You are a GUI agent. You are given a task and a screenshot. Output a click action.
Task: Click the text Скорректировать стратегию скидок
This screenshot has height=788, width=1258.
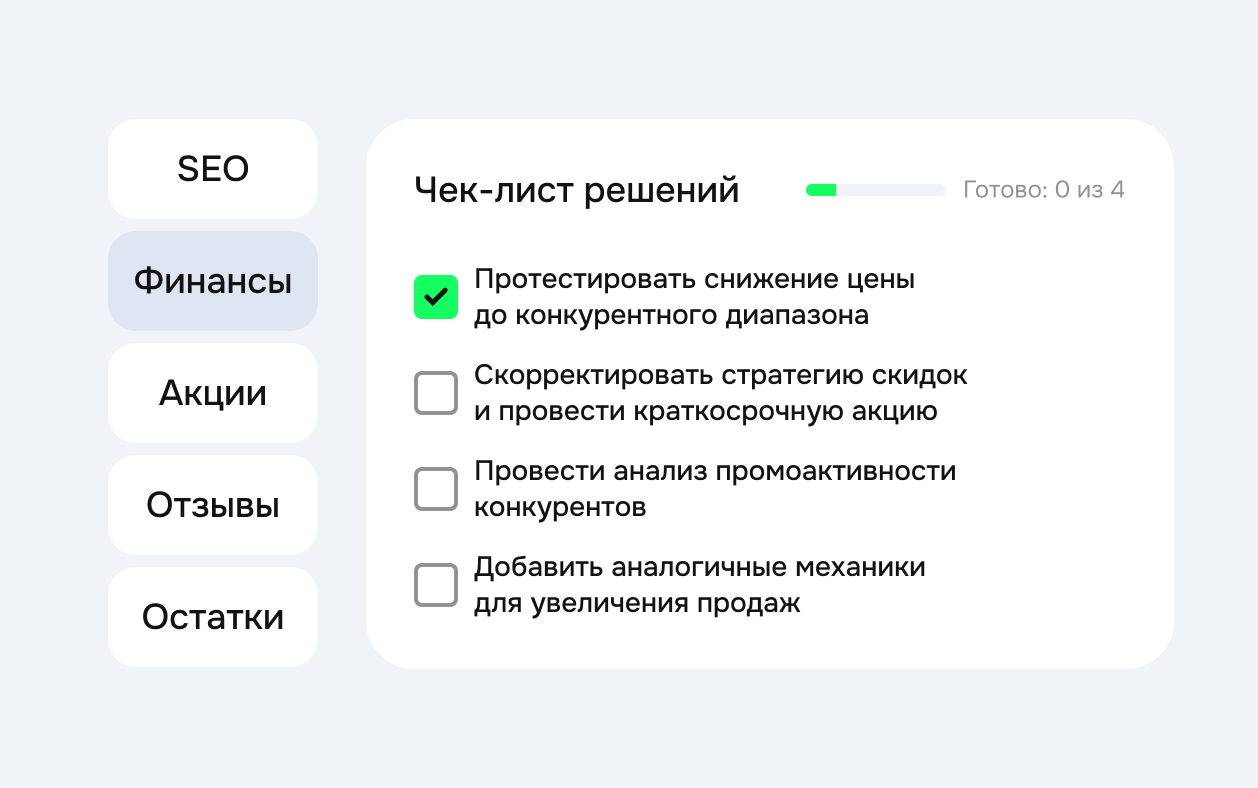[721, 375]
